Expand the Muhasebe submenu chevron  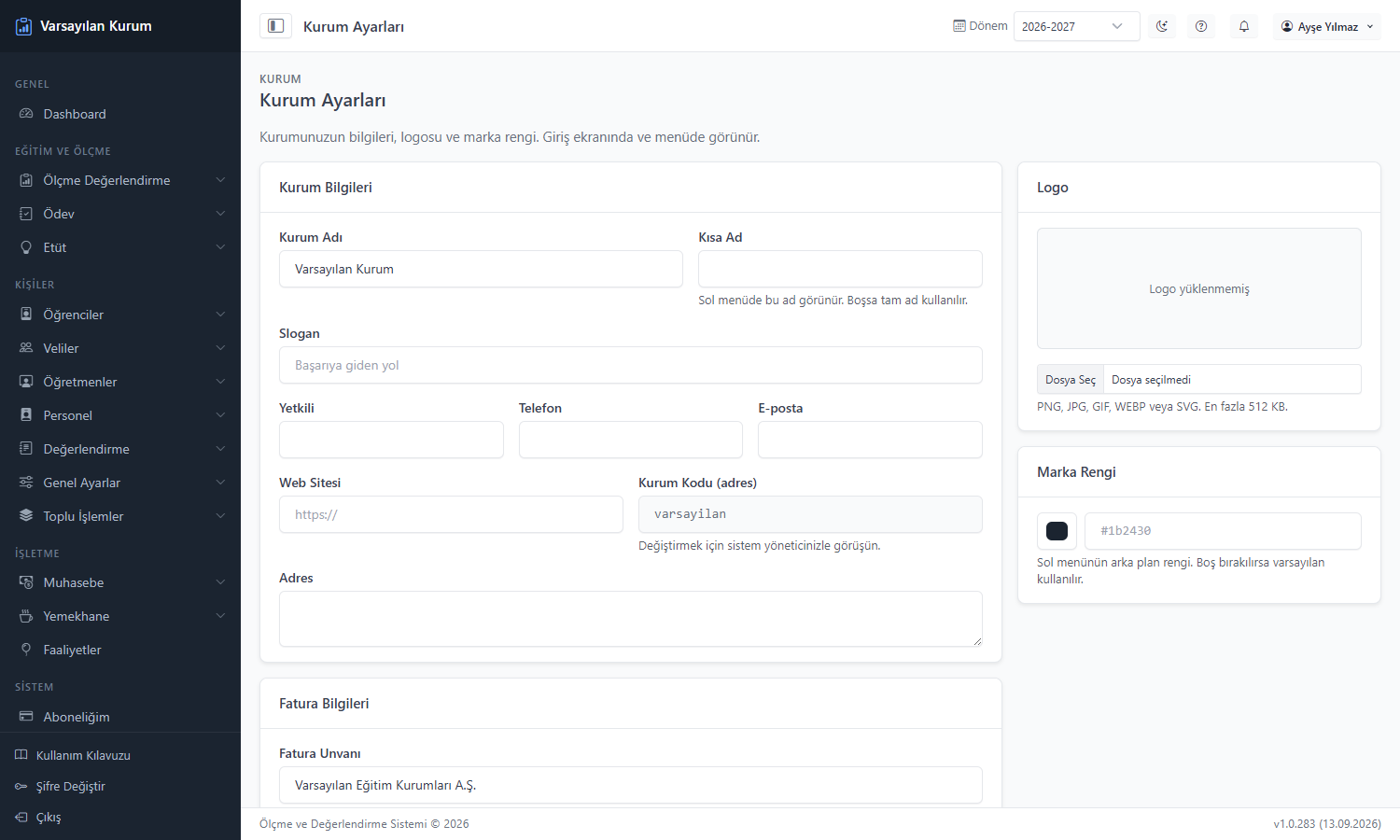pyautogui.click(x=220, y=582)
